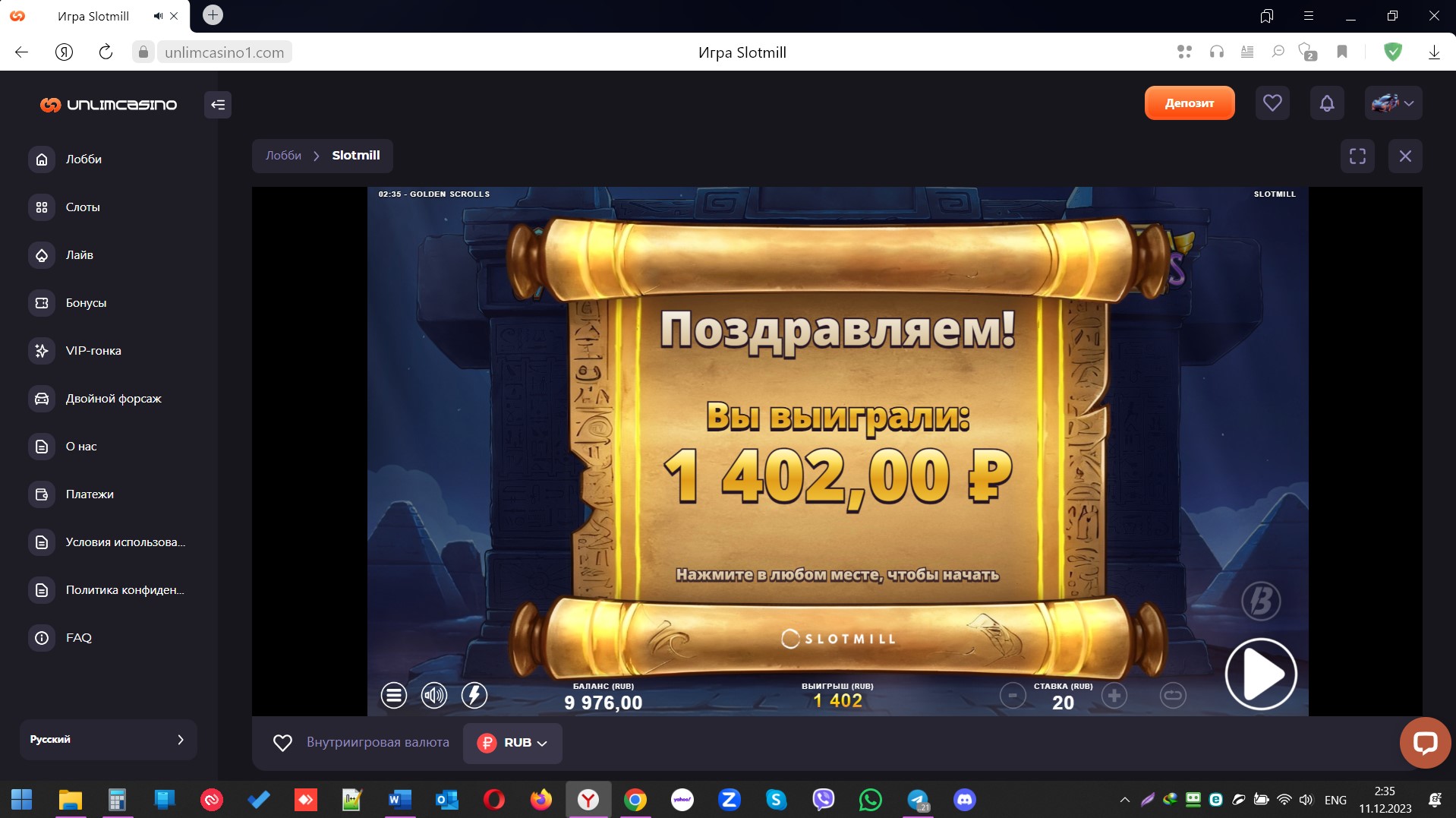The height and width of the screenshot is (818, 1456).
Task: Click the Депозит button
Action: [1190, 103]
